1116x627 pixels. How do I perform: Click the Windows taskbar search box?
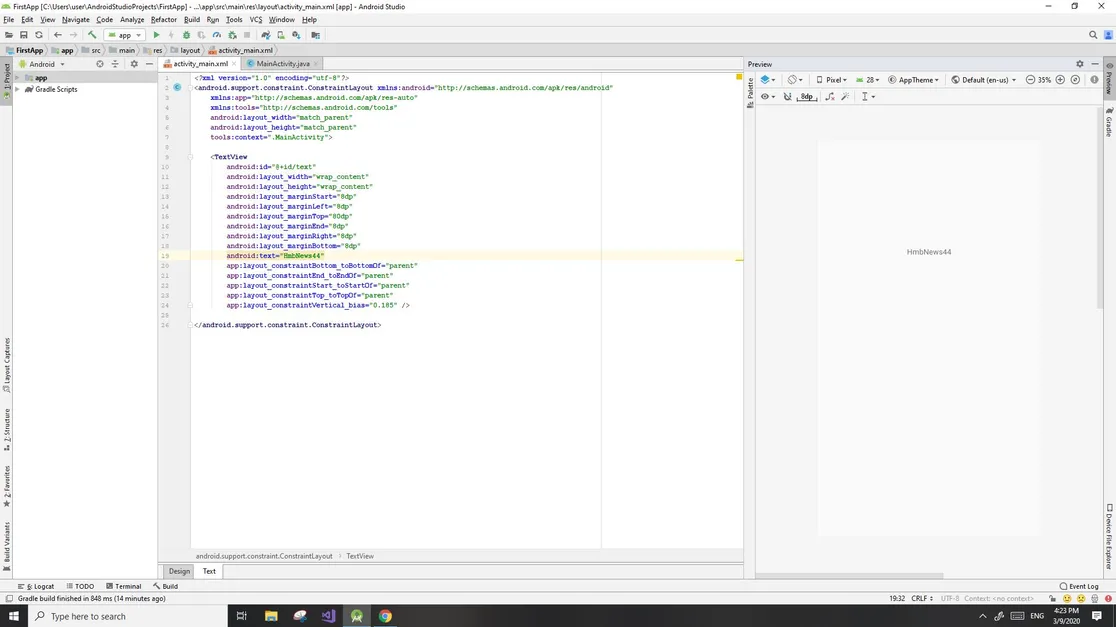128,616
